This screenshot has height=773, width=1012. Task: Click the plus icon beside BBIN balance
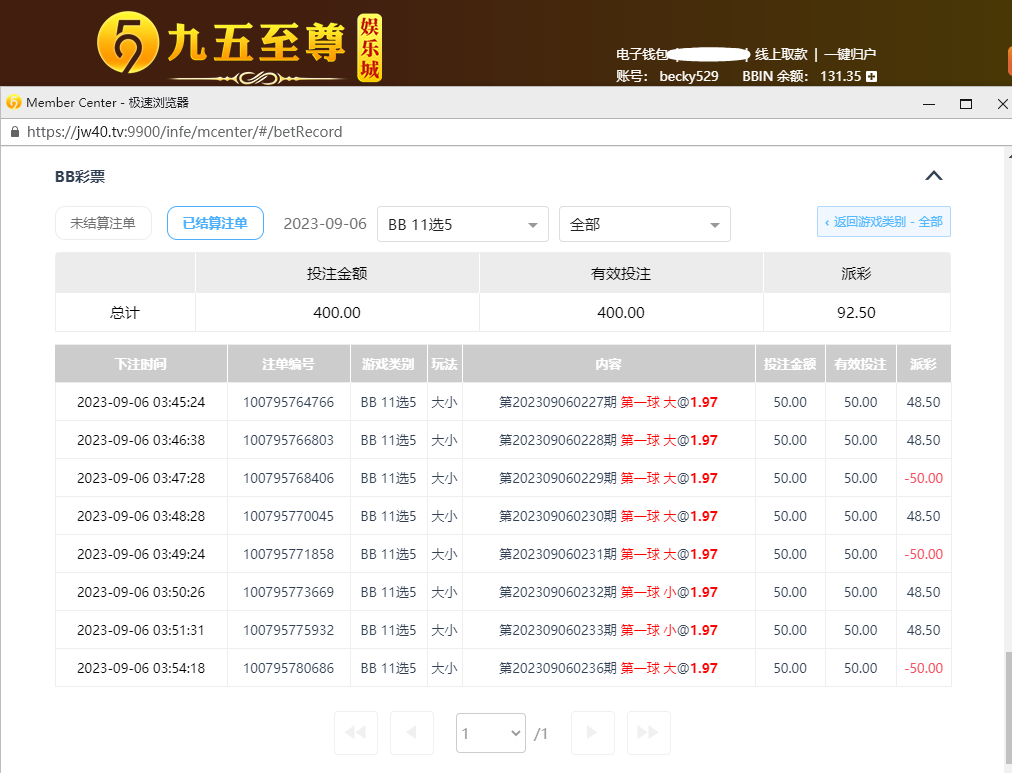872,76
